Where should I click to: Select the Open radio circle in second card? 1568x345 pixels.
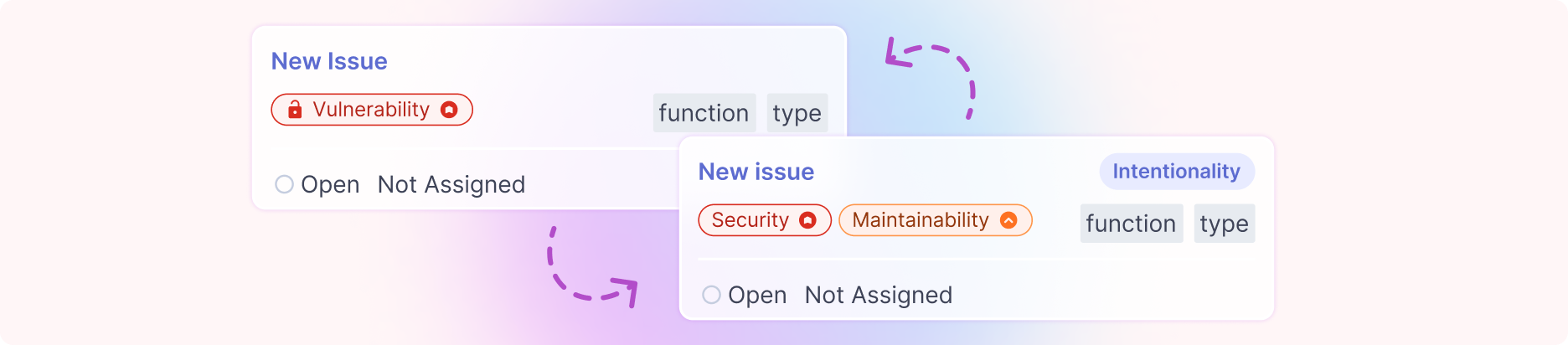[x=712, y=295]
